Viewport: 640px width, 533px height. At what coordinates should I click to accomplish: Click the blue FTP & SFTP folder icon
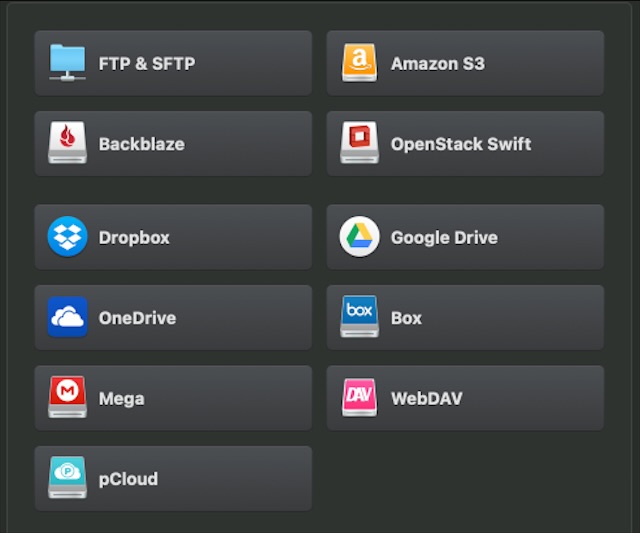tap(68, 62)
